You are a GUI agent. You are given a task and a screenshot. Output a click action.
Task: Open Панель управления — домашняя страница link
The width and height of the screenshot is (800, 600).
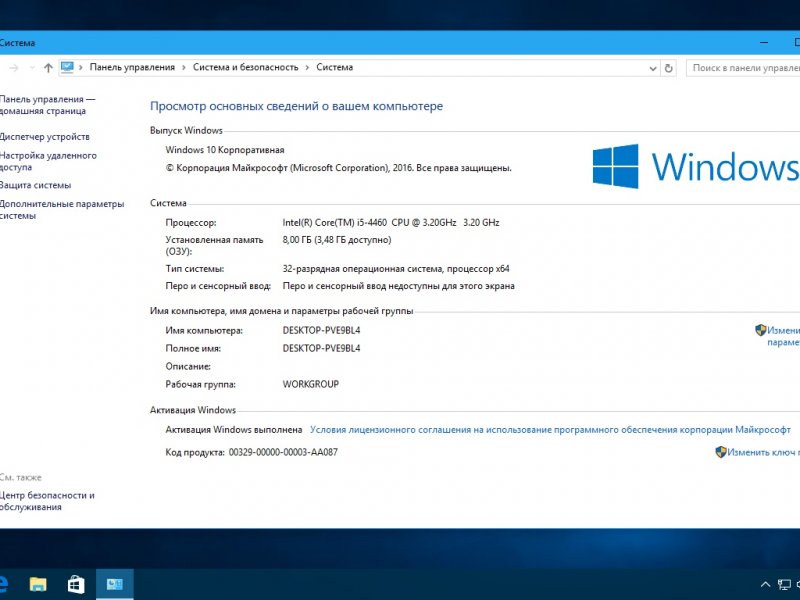[x=47, y=105]
